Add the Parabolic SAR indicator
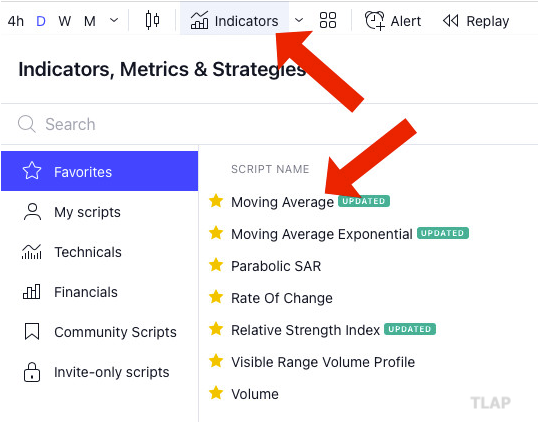This screenshot has width=538, height=422. (x=276, y=266)
